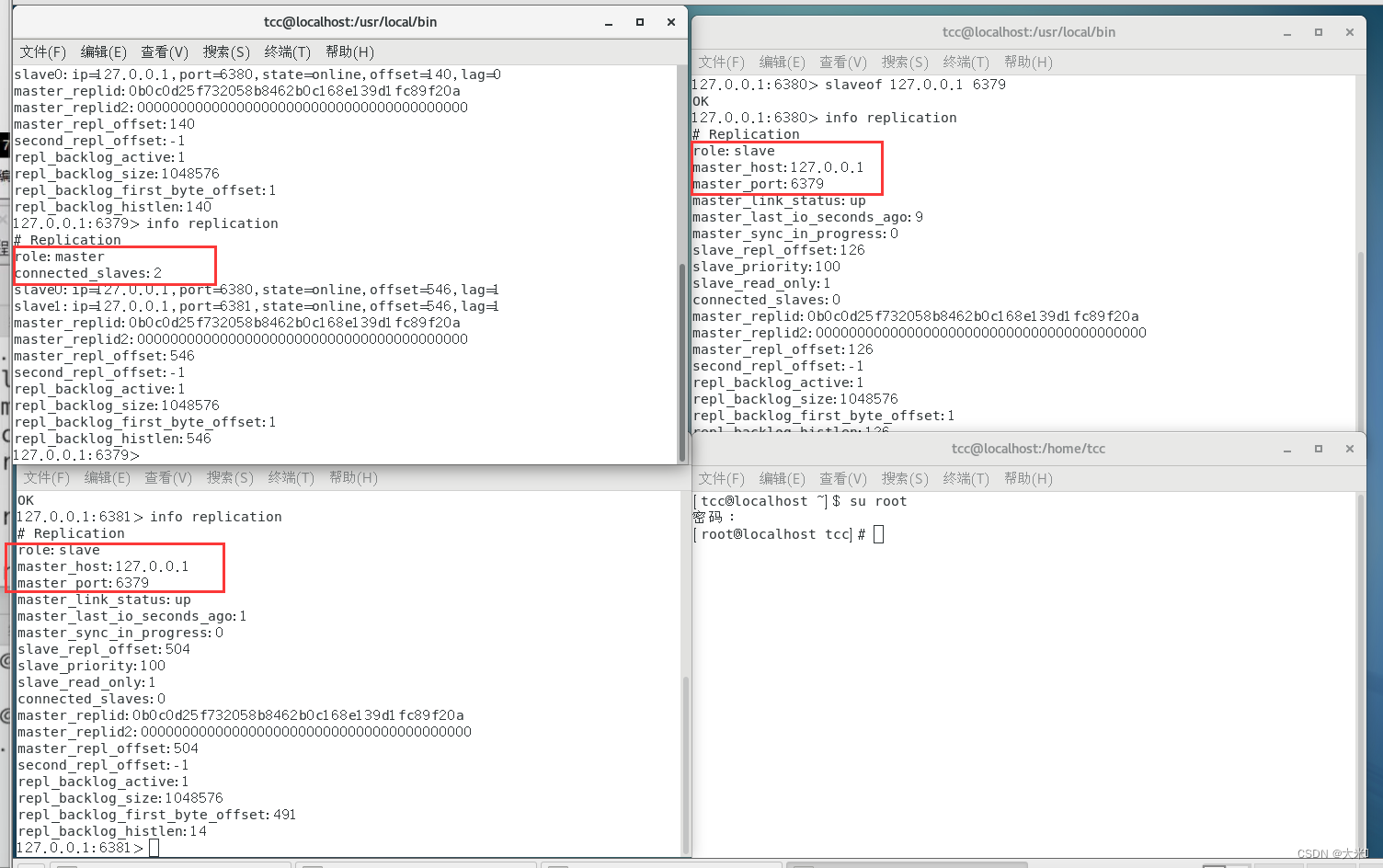The width and height of the screenshot is (1383, 868).
Task: Click master_last_io_seconds_ago:9 in the 6380 terminal
Action: coord(808,217)
